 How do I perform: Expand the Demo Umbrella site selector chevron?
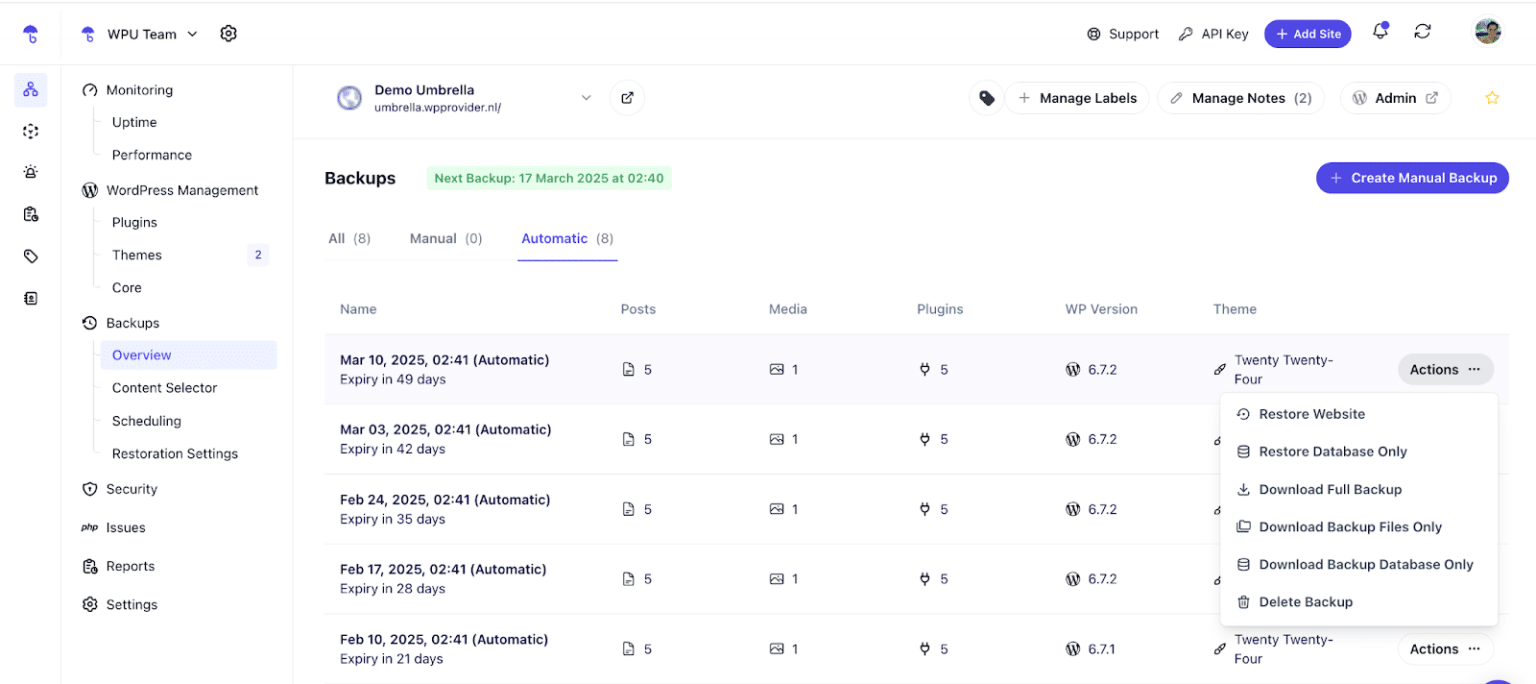(586, 98)
